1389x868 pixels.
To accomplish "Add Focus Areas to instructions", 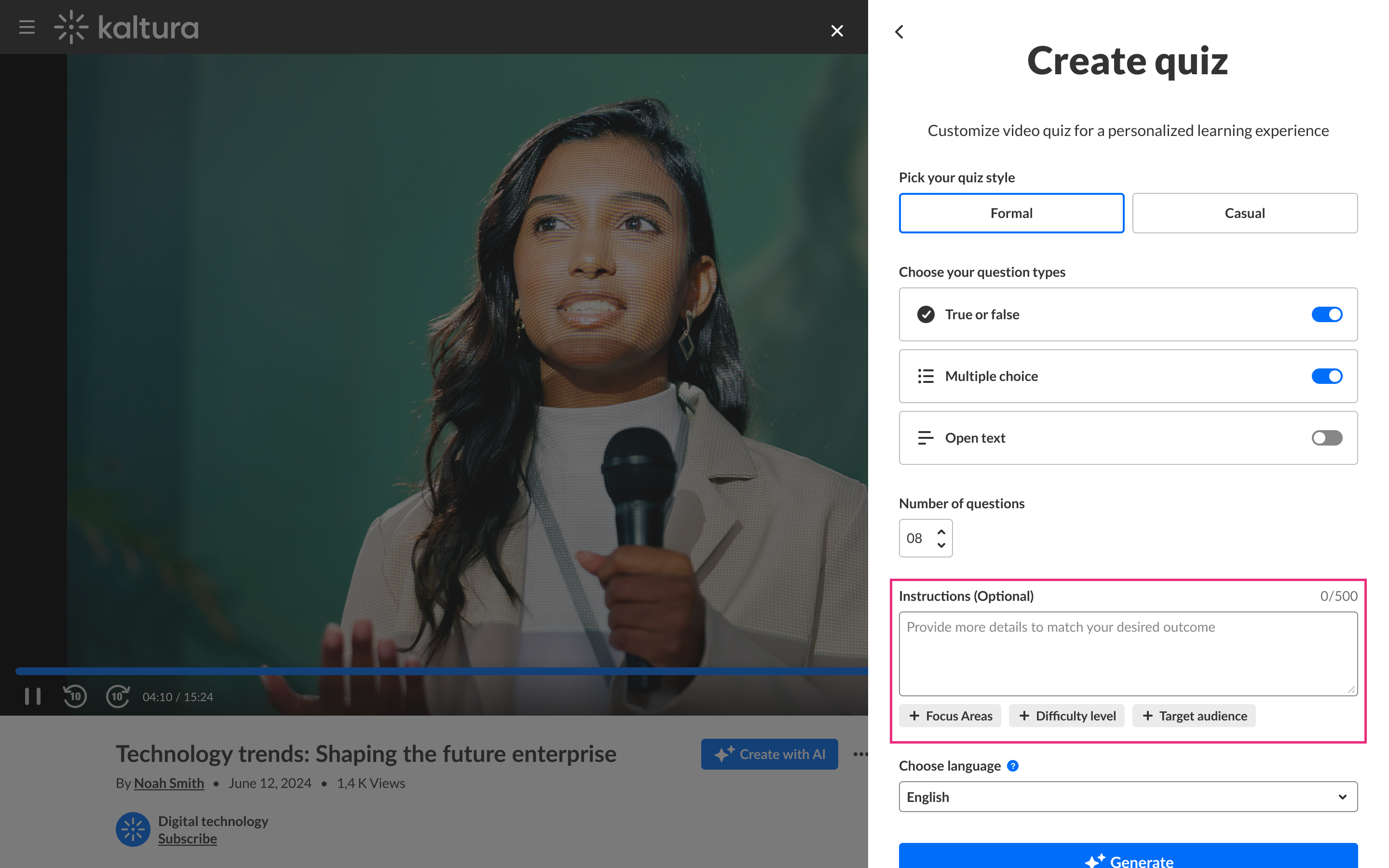I will pyautogui.click(x=950, y=716).
